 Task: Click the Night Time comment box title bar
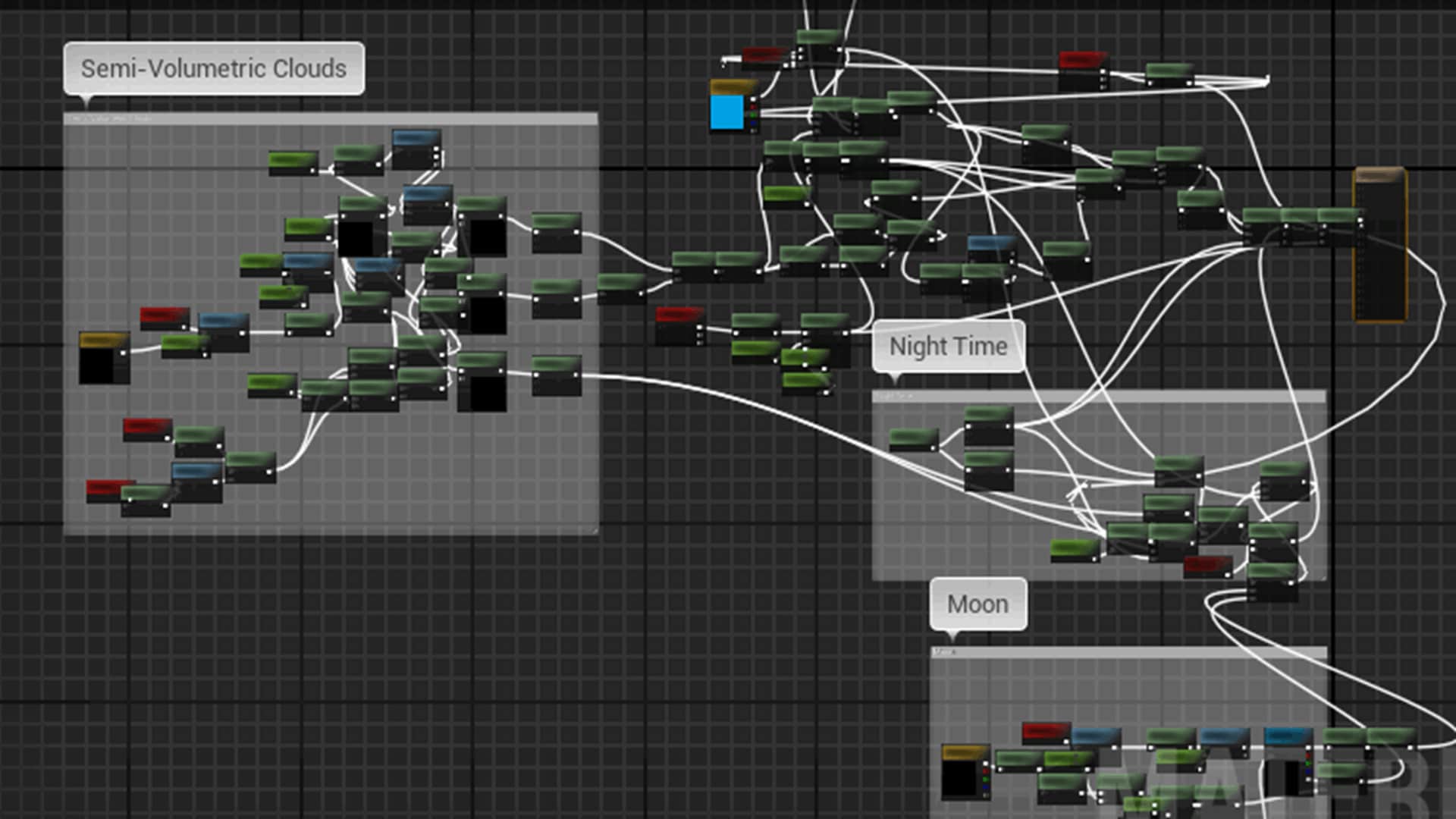click(x=1098, y=397)
